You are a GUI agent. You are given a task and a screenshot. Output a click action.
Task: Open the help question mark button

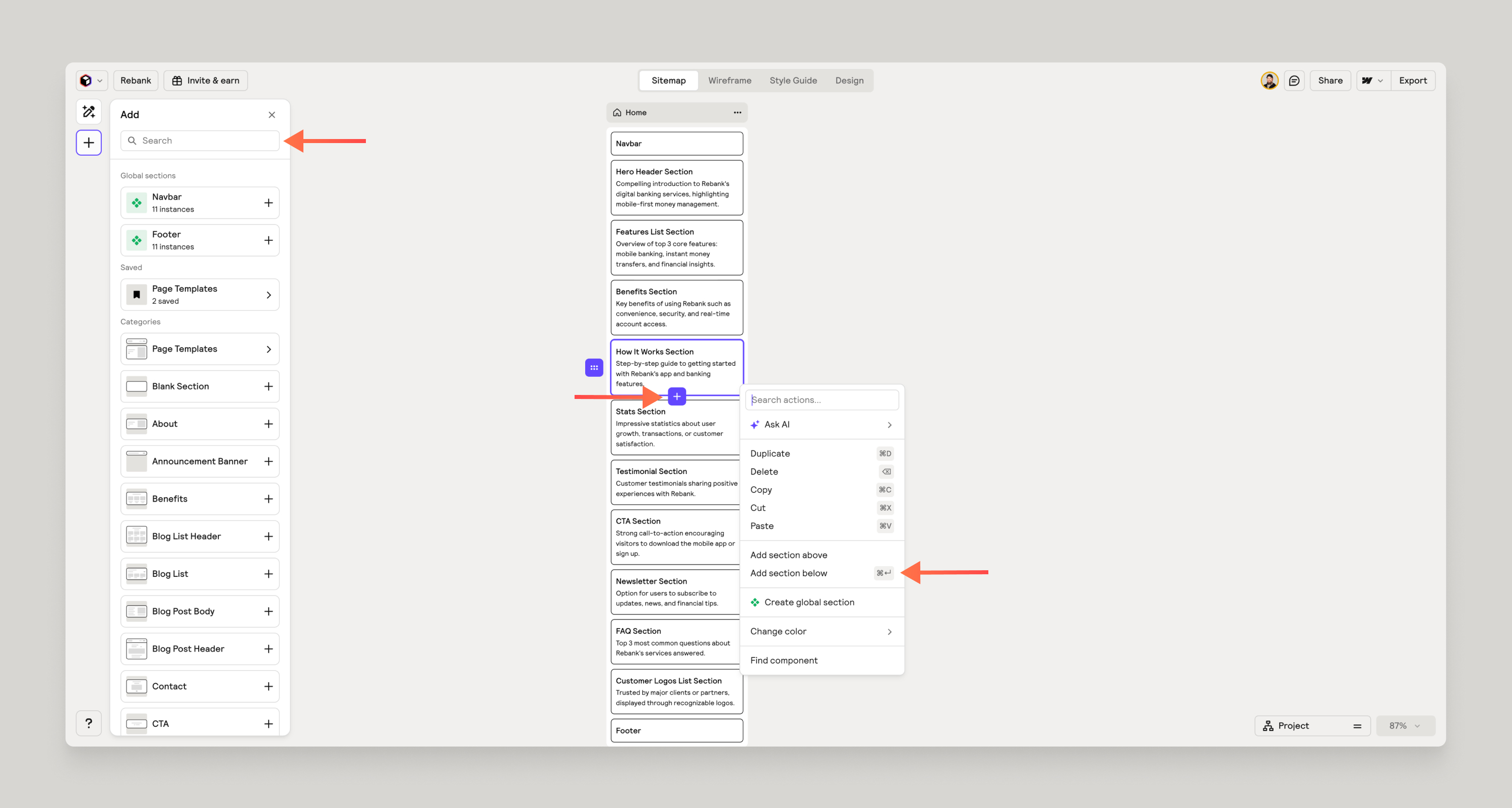tap(89, 723)
